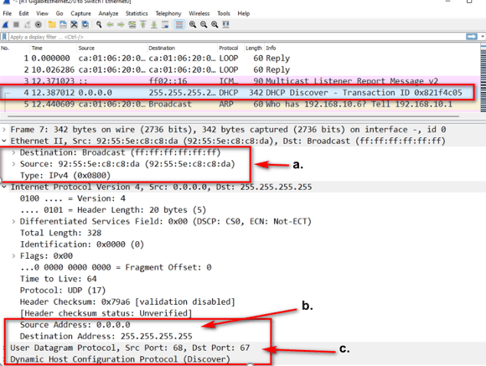Select User Datagram Protocol row
The image size is (486, 366).
click(130, 348)
